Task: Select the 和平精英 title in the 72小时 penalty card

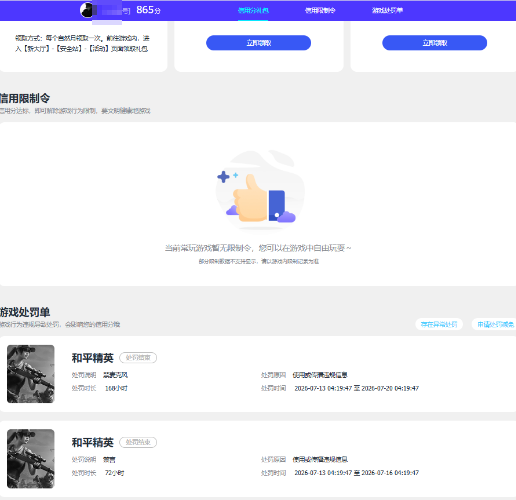Action: click(x=93, y=442)
